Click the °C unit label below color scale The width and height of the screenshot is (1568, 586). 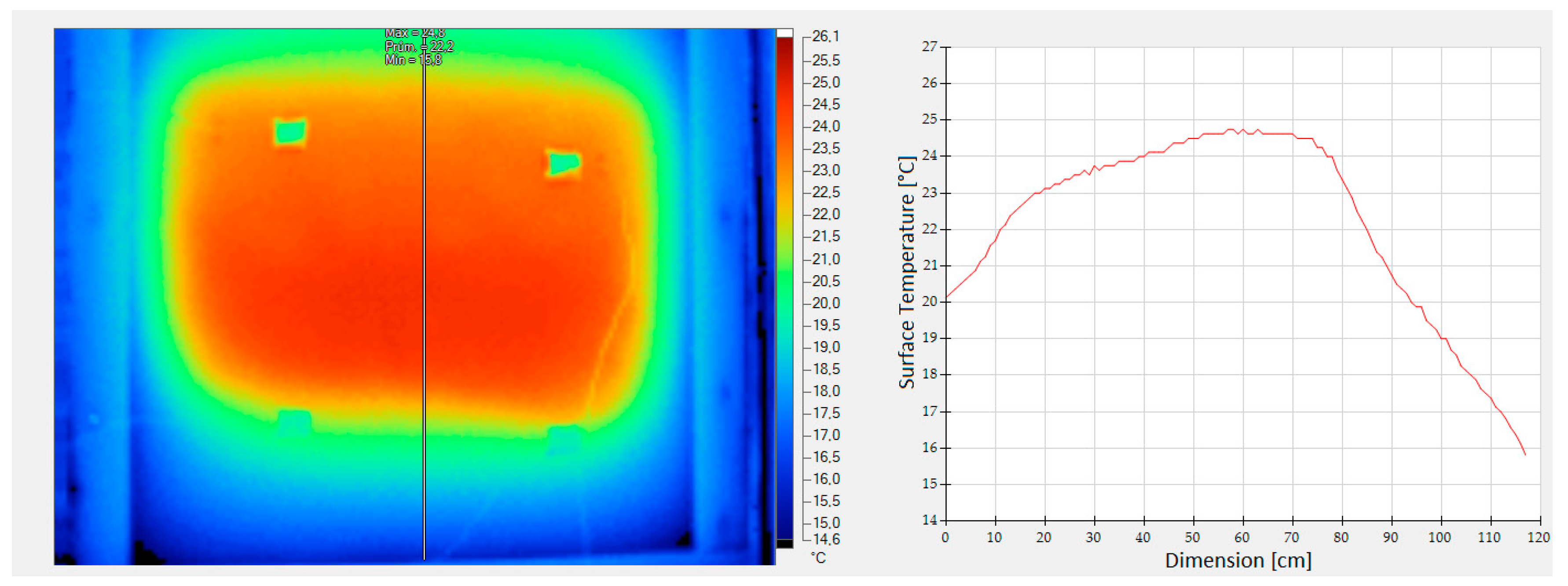(819, 557)
